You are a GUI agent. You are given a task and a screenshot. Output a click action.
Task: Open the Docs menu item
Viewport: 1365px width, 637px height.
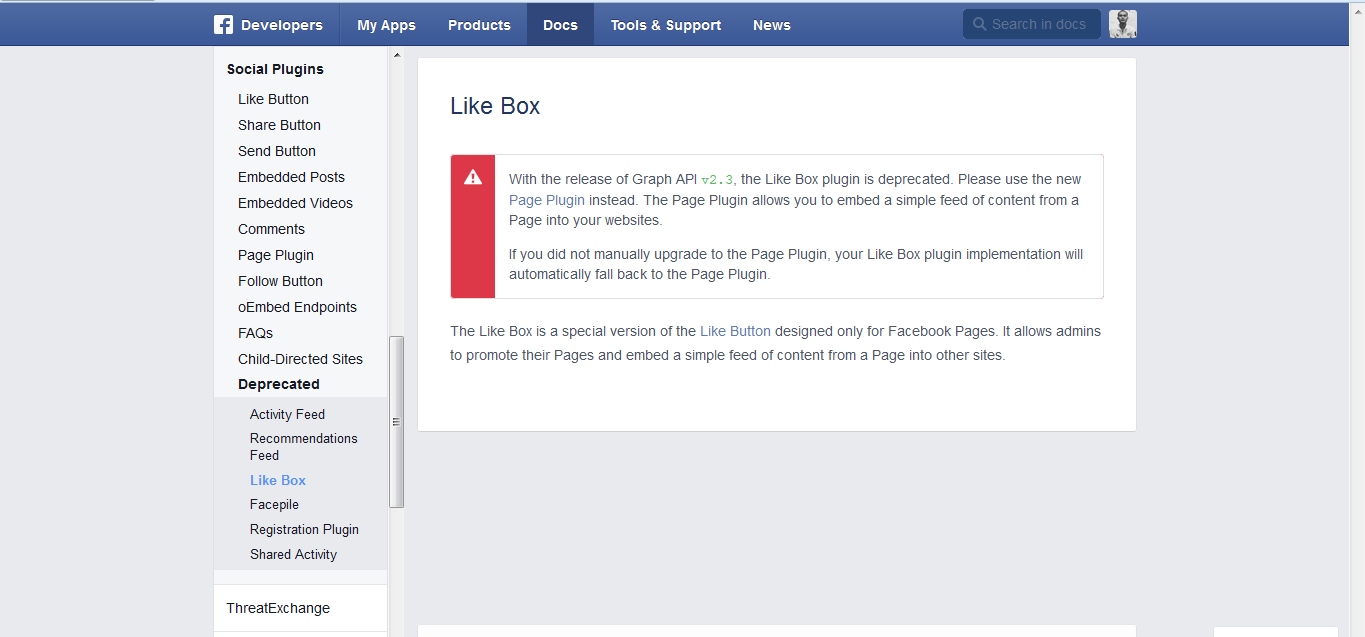(560, 24)
